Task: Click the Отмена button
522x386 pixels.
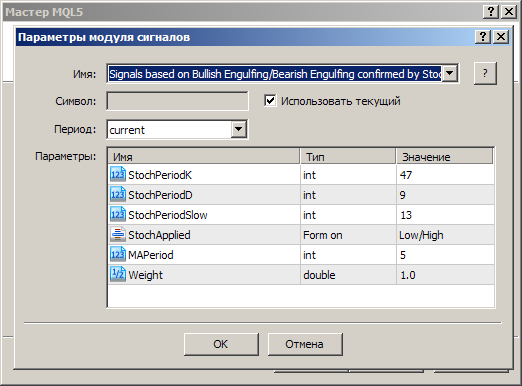Action: 305,344
